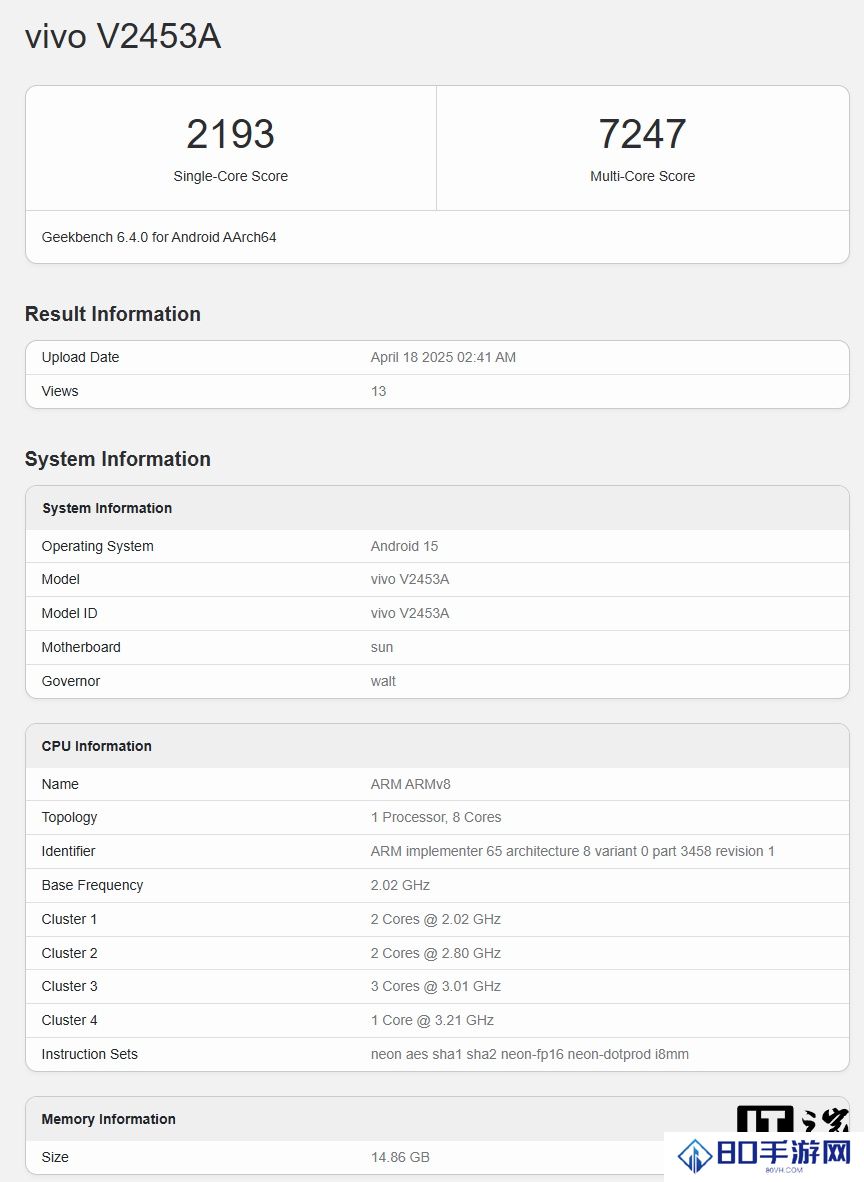Click the vivo V2453A page title
The height and width of the screenshot is (1182, 864).
123,36
